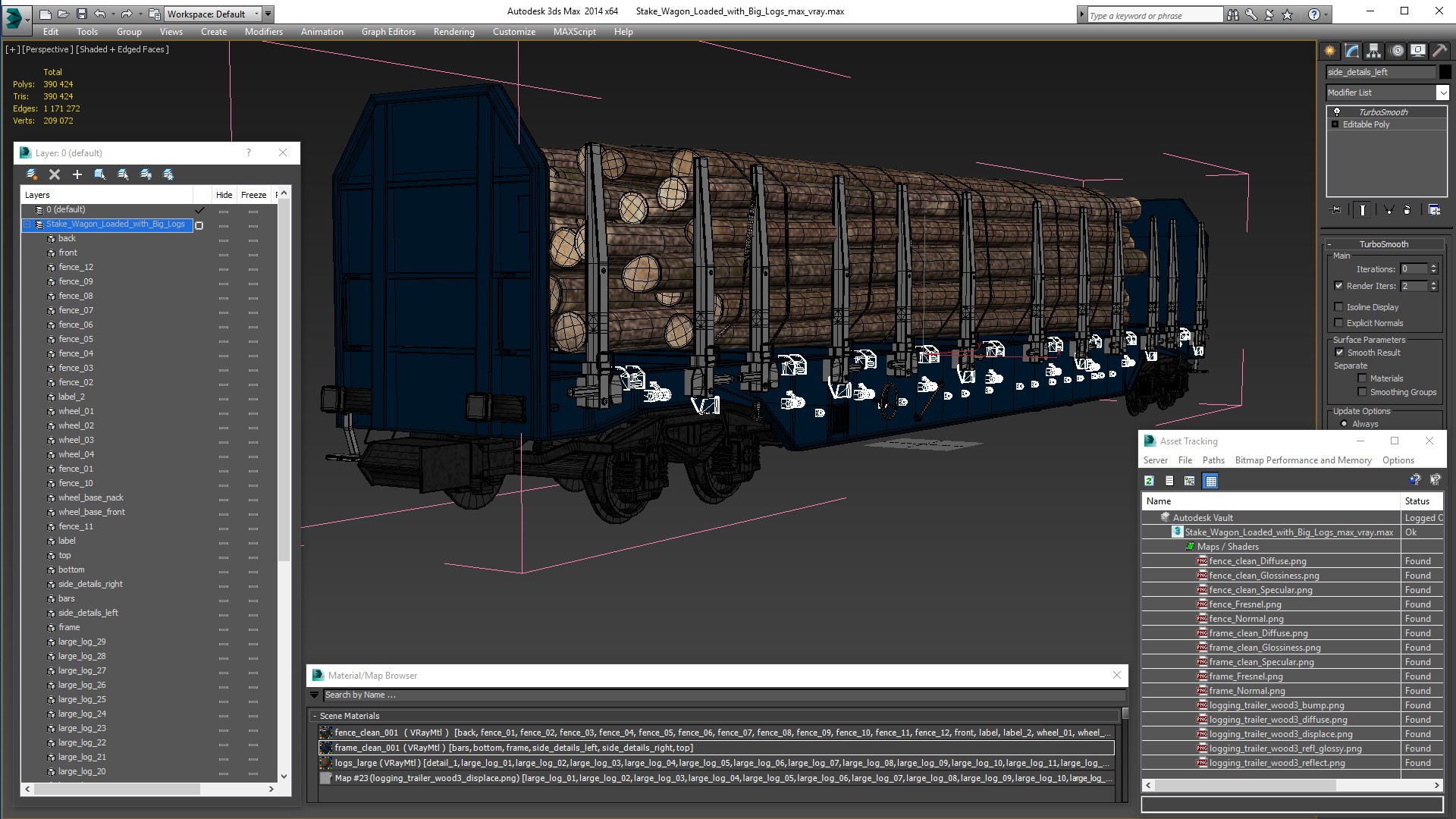Click Save File icon in quick access toolbar
This screenshot has width=1456, height=819.
pyautogui.click(x=82, y=14)
